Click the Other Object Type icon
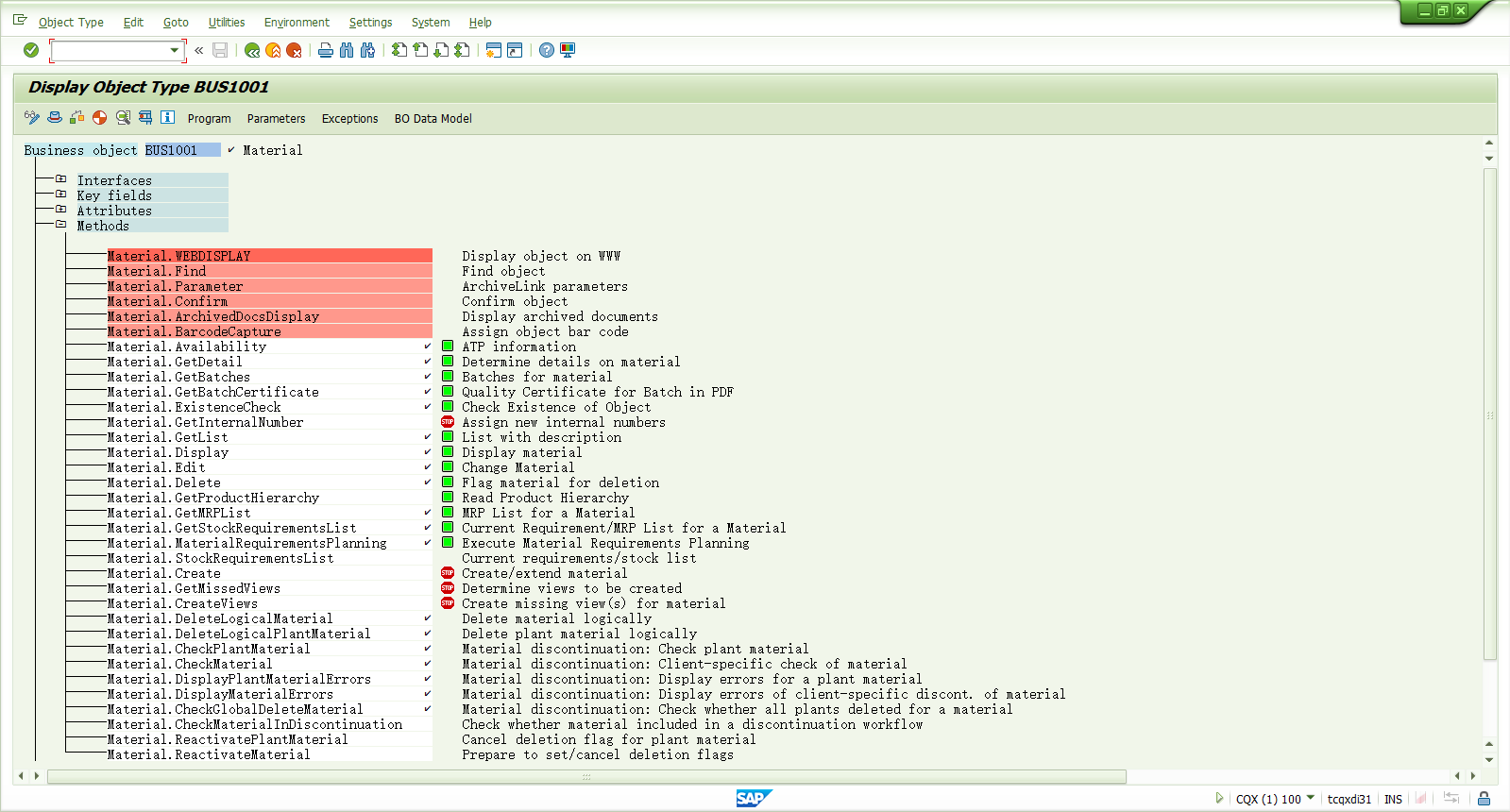 click(55, 117)
